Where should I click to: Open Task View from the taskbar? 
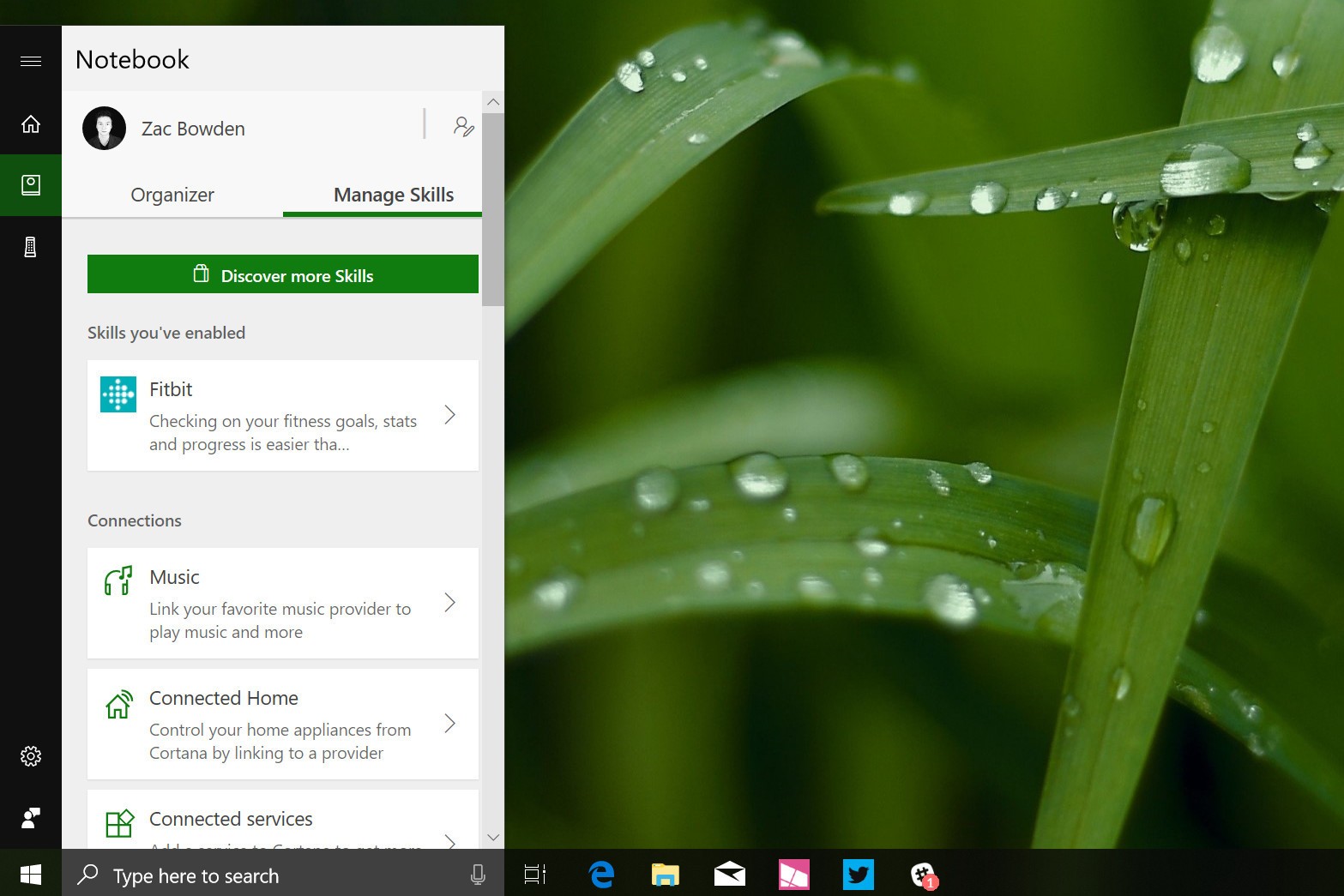point(535,875)
